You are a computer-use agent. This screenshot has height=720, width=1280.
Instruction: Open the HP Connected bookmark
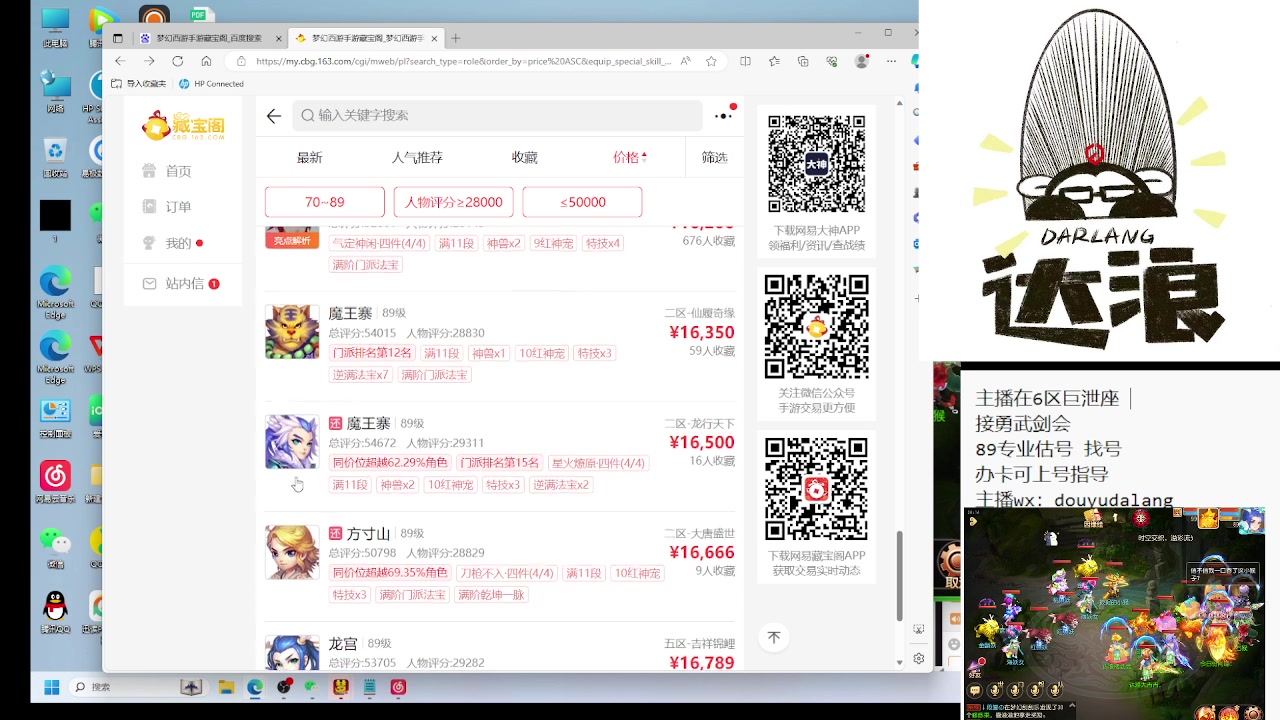[x=212, y=84]
